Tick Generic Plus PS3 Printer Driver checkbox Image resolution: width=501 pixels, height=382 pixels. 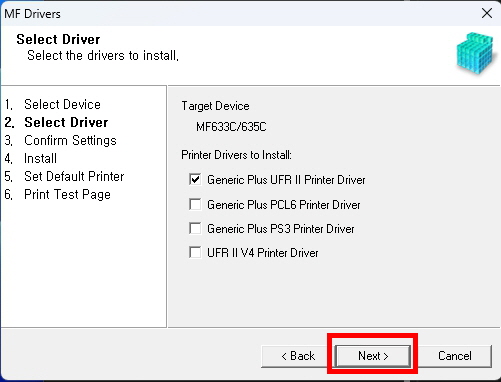pyautogui.click(x=195, y=229)
